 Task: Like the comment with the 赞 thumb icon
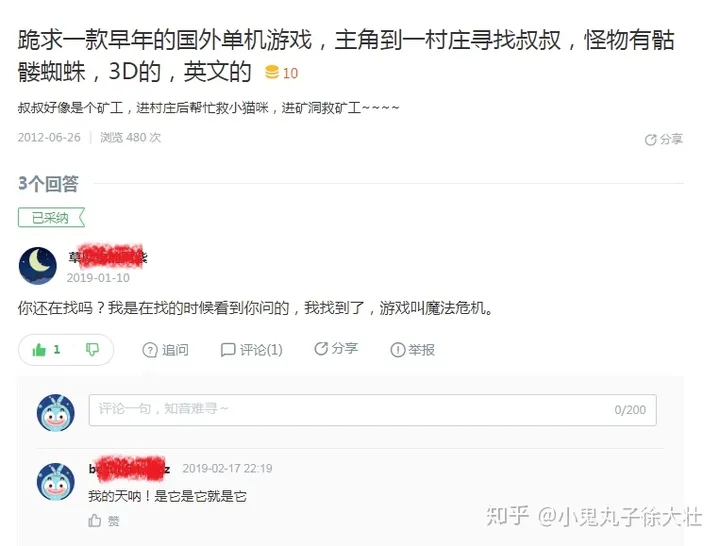point(95,521)
